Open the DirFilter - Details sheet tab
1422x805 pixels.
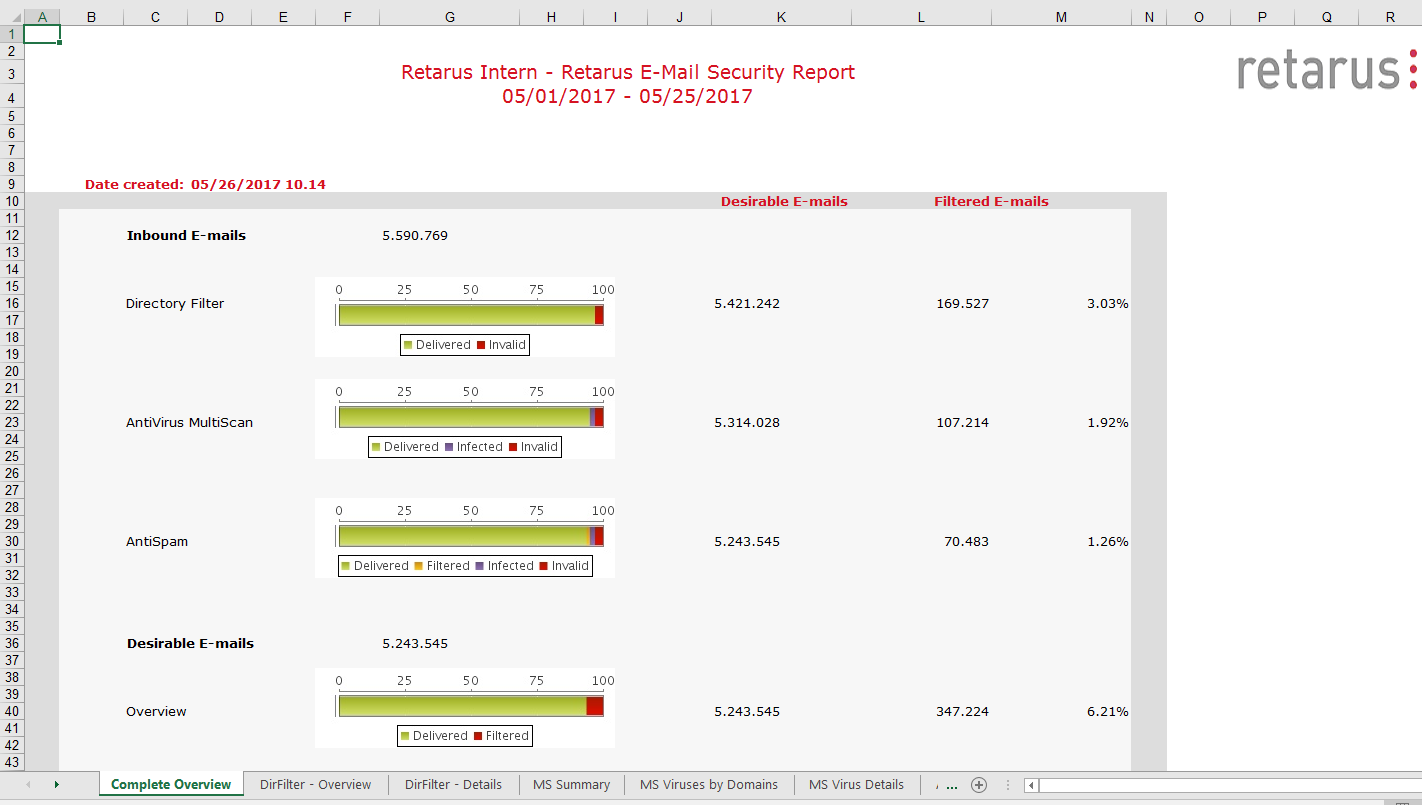click(453, 785)
